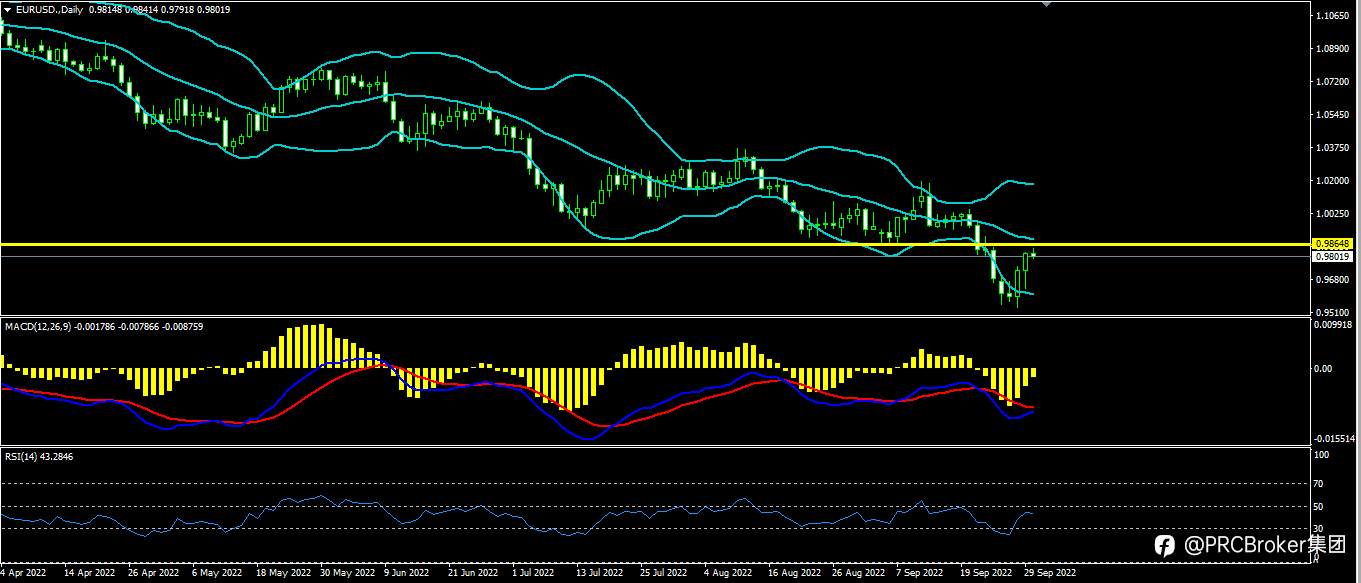Viewport: 1361px width, 583px height.
Task: Click the latest candlestick at the right end
Action: [x=1033, y=254]
